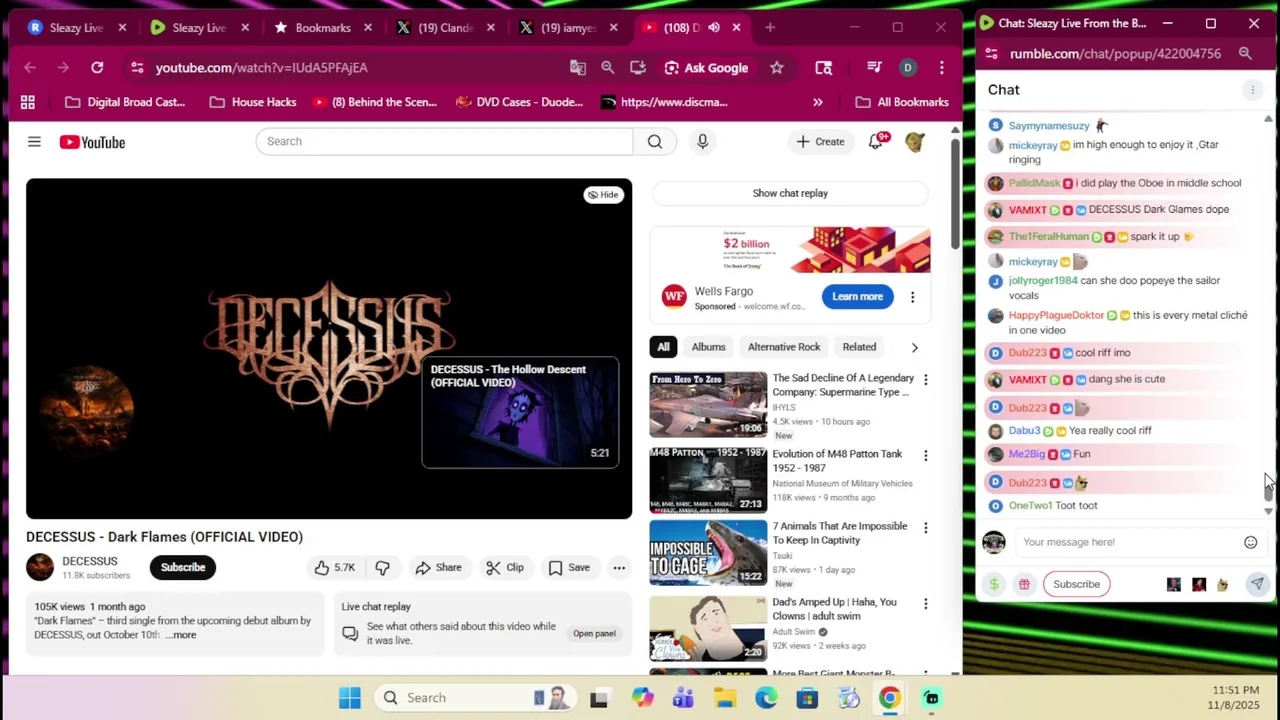Open Chrome media controls icon
The image size is (1280, 720).
point(874,67)
